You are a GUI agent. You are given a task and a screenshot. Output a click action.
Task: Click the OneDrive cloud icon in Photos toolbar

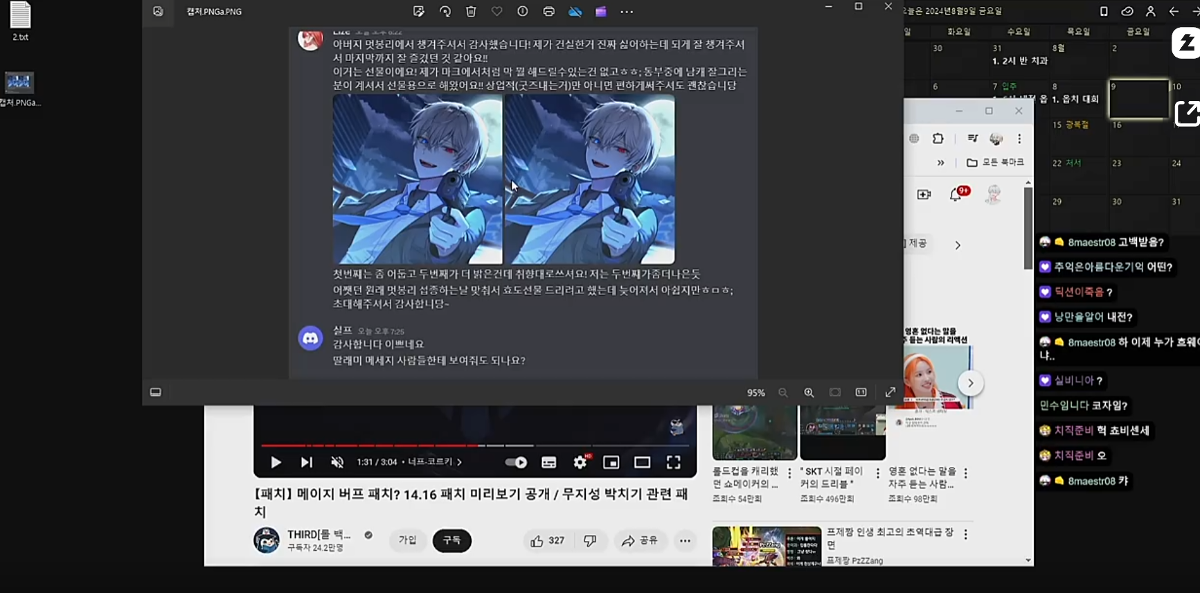click(575, 12)
